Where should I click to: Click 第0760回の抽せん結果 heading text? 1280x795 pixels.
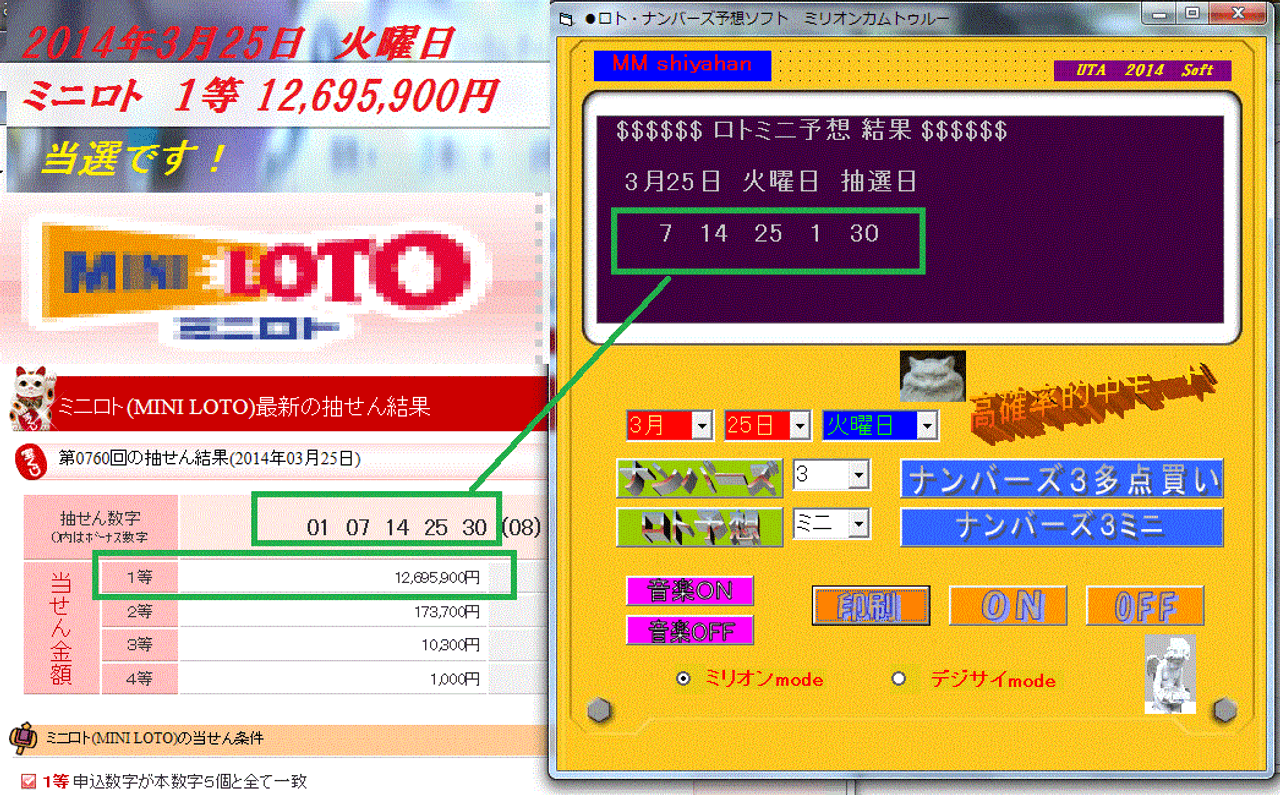pyautogui.click(x=210, y=459)
